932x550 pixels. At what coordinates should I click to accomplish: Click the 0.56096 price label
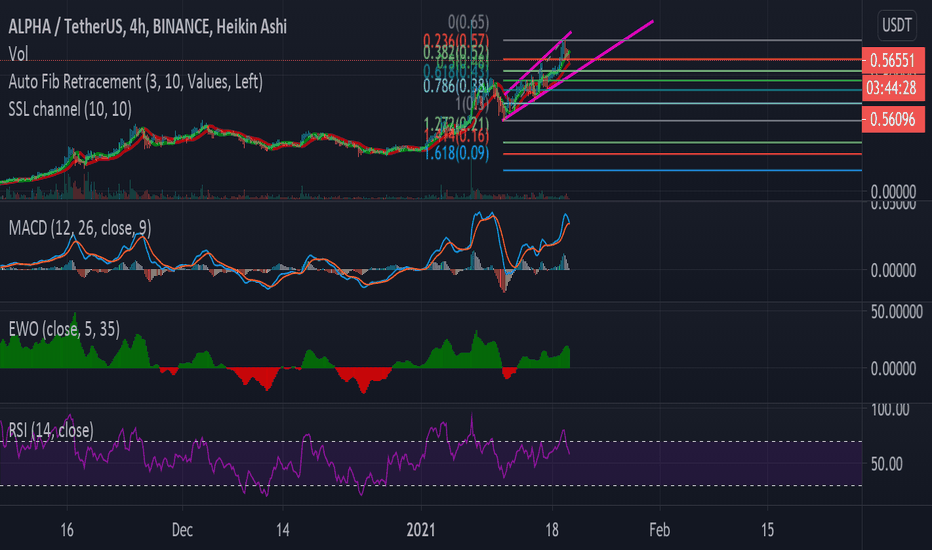tap(893, 120)
